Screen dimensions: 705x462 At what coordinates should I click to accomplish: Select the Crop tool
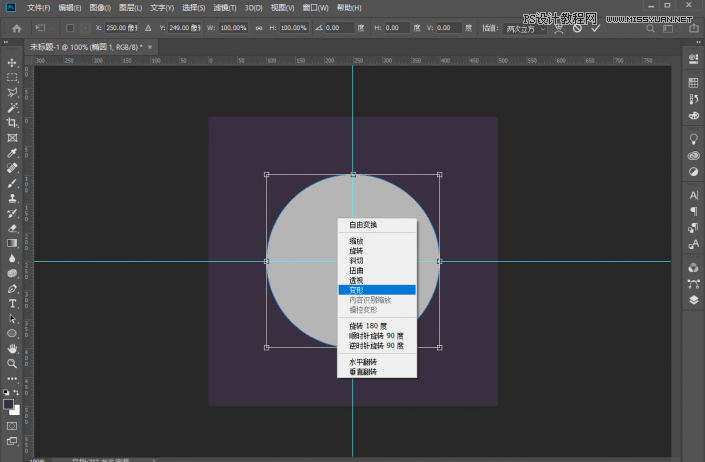click(12, 122)
